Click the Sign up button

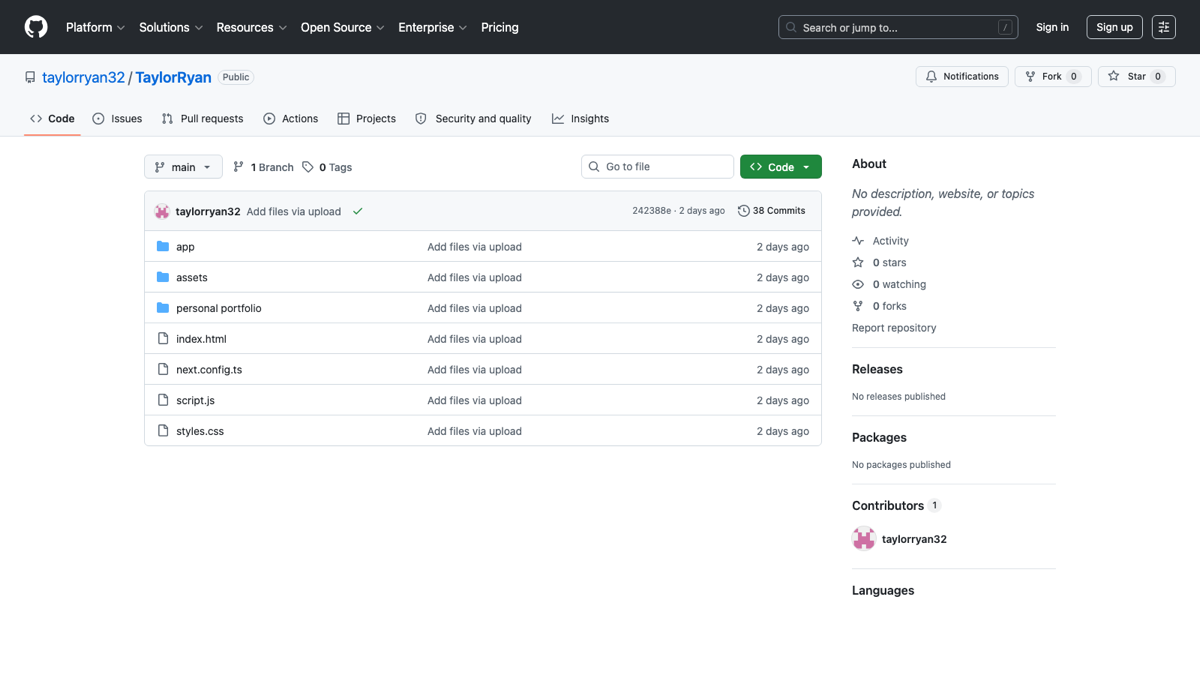tap(1114, 27)
